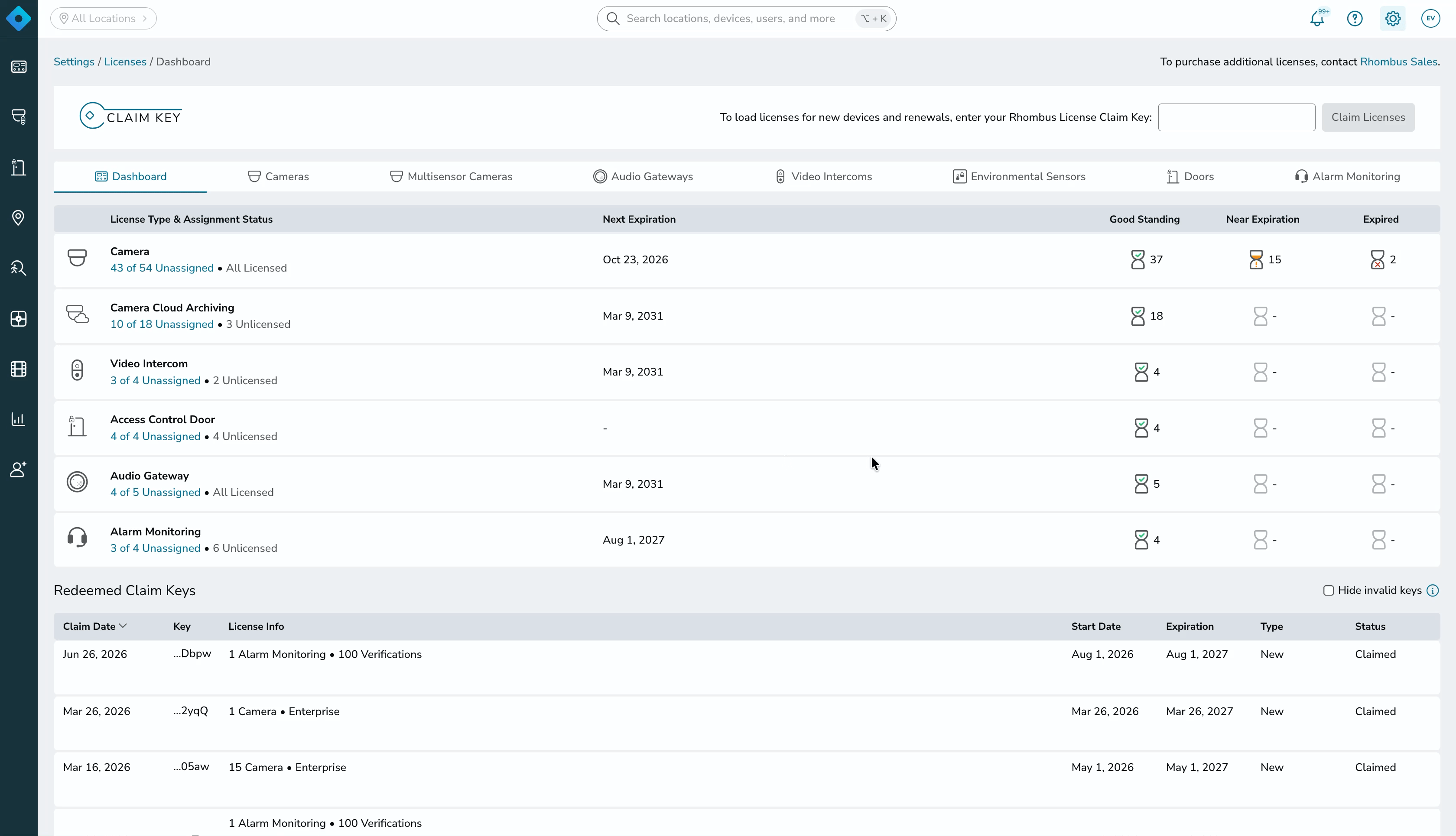Open the settings gear icon
Image resolution: width=1456 pixels, height=836 pixels.
click(x=1393, y=18)
